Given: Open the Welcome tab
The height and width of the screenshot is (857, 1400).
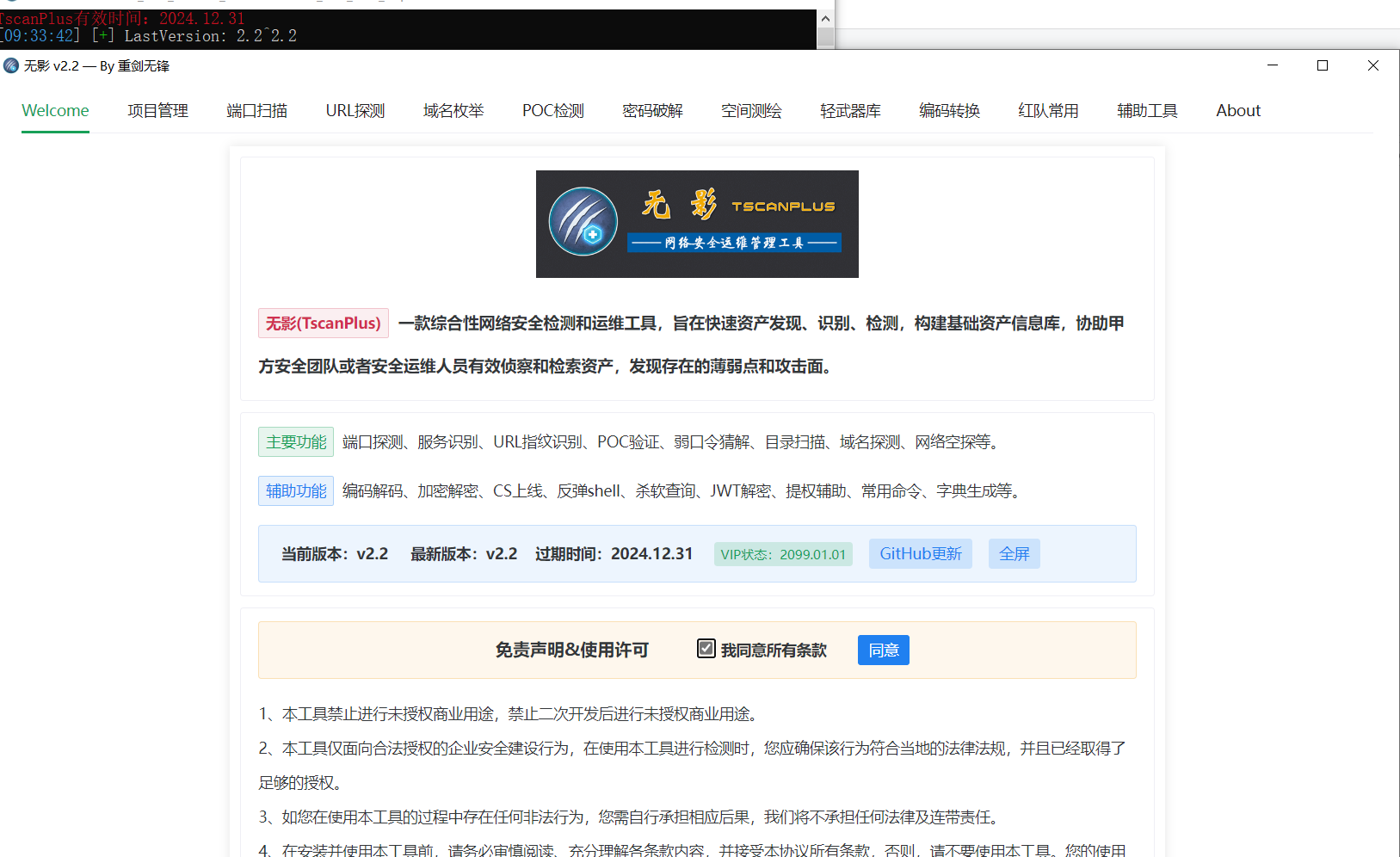Looking at the screenshot, I should click(x=55, y=111).
